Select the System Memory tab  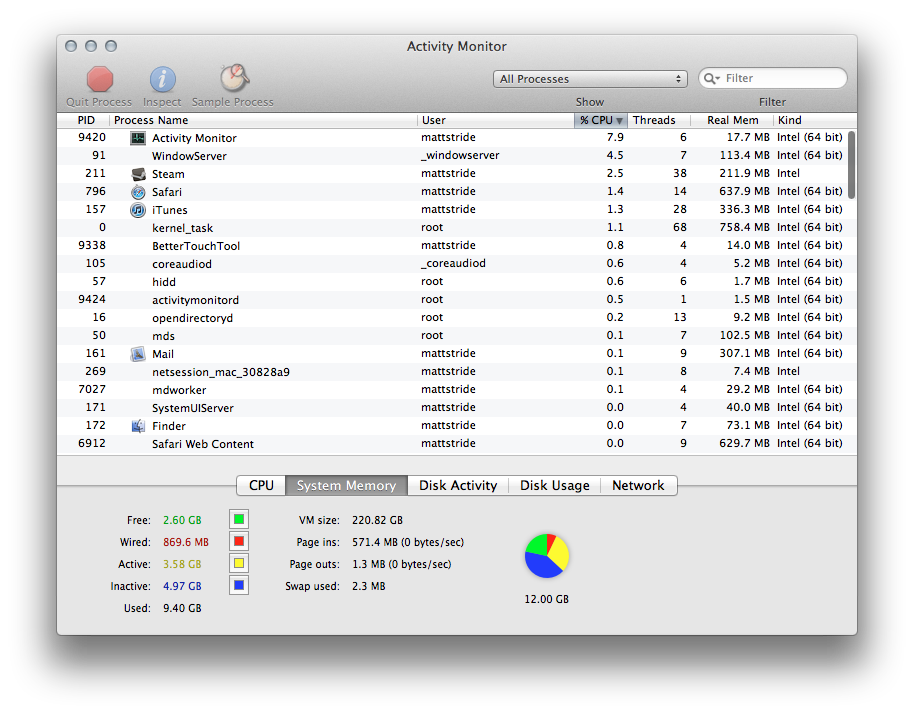point(346,486)
